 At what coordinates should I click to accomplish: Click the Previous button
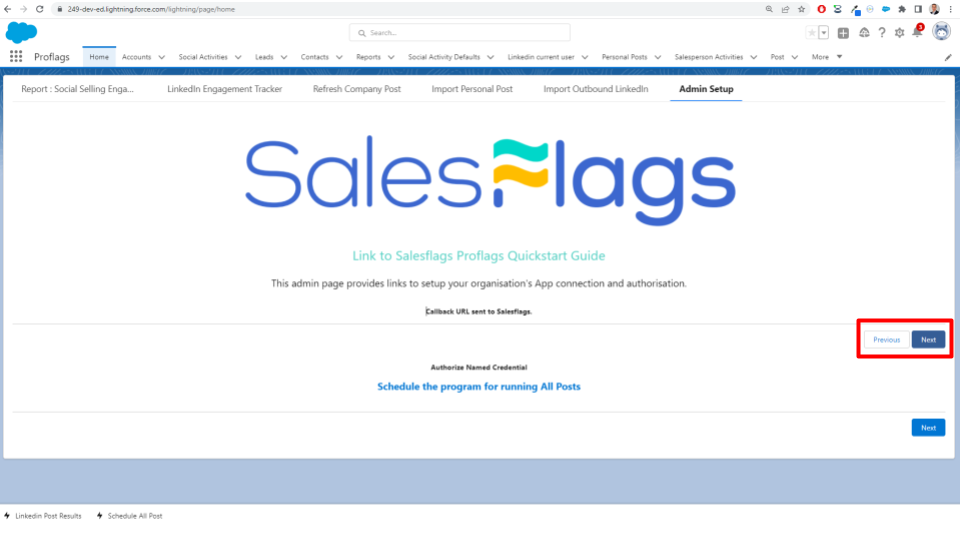pyautogui.click(x=887, y=340)
